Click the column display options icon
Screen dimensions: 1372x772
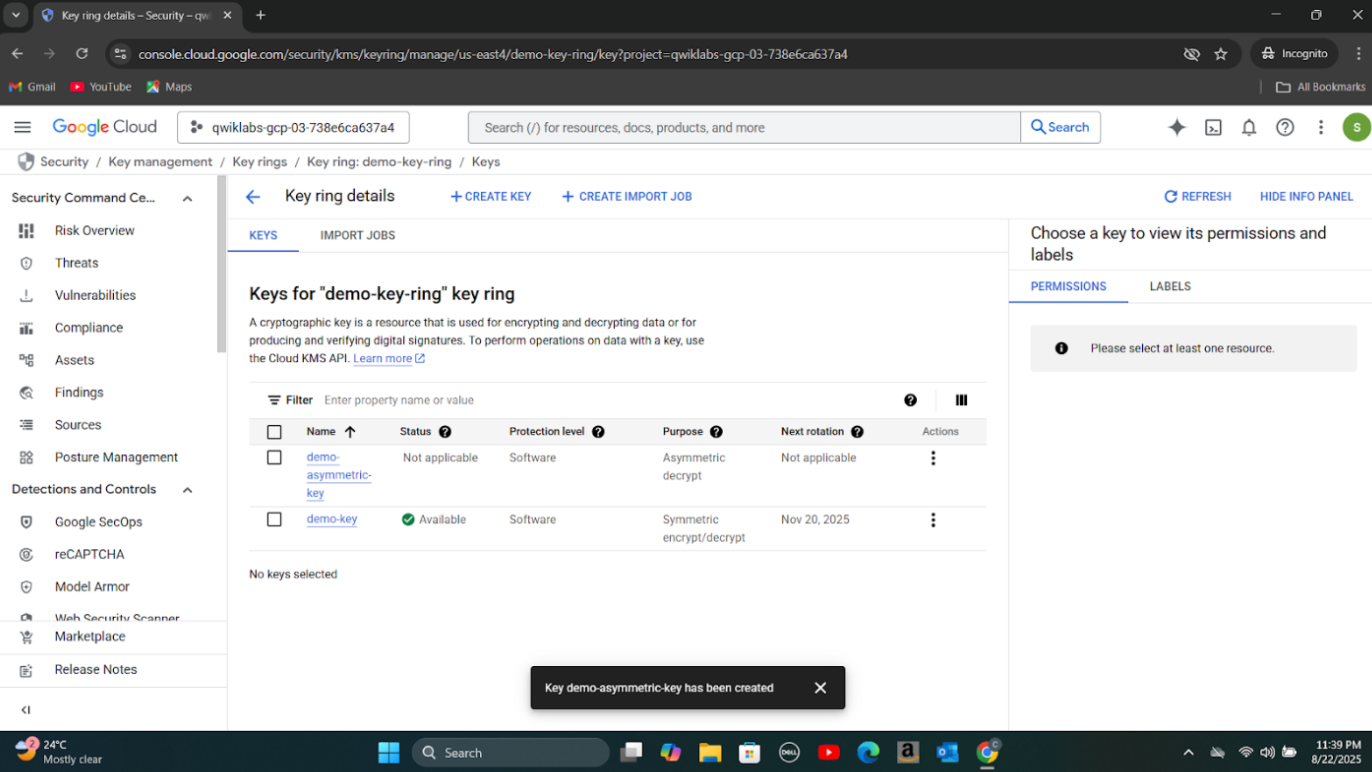click(961, 400)
